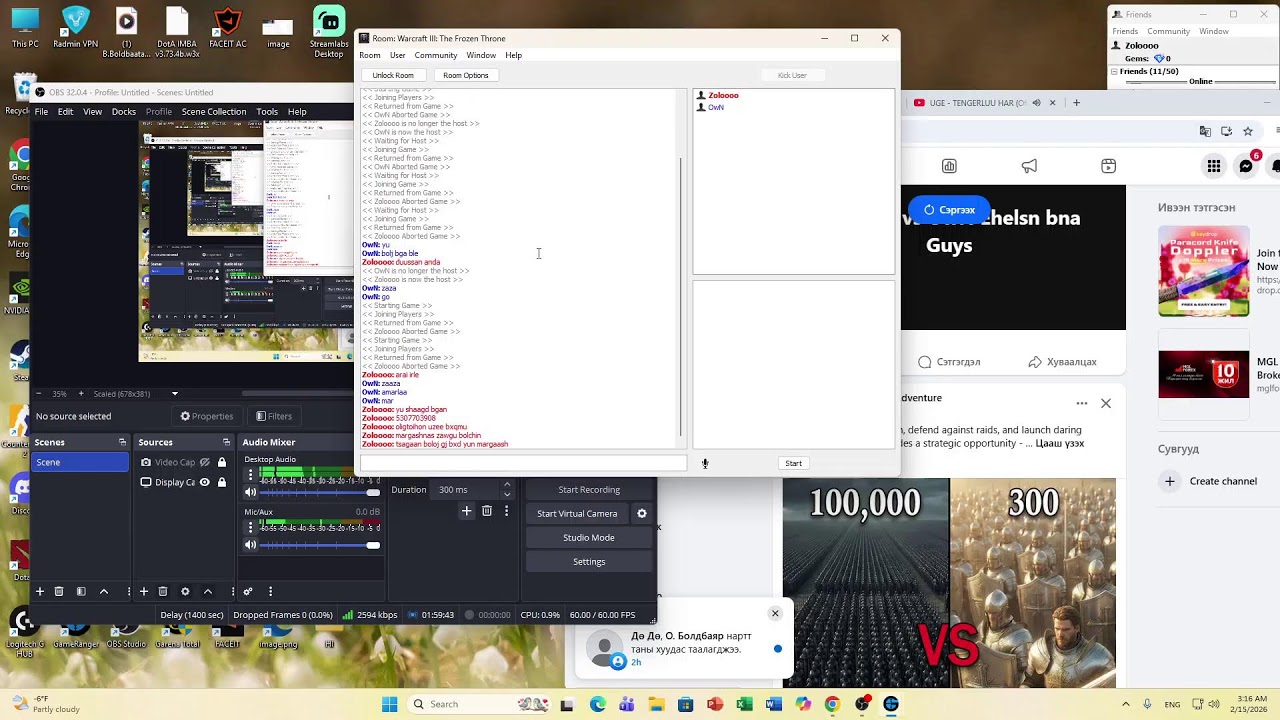Viewport: 1280px width, 720px height.
Task: Toggle visibility of Video Capture source
Action: [x=205, y=462]
